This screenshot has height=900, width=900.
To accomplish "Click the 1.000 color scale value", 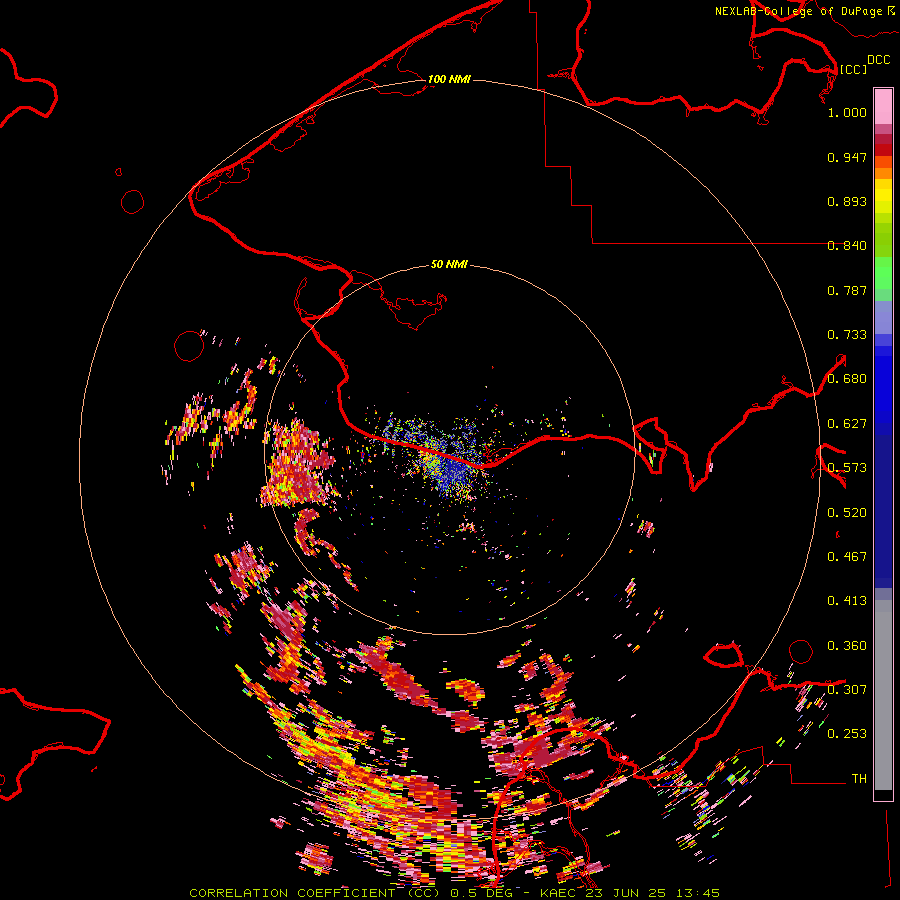I will [847, 112].
